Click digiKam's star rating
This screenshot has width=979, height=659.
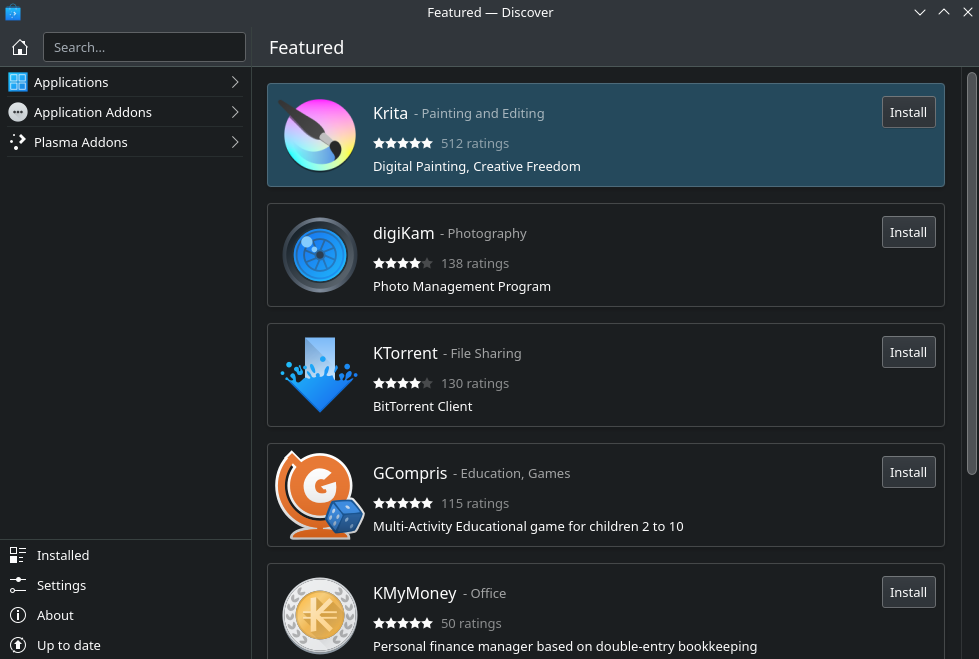pos(403,263)
